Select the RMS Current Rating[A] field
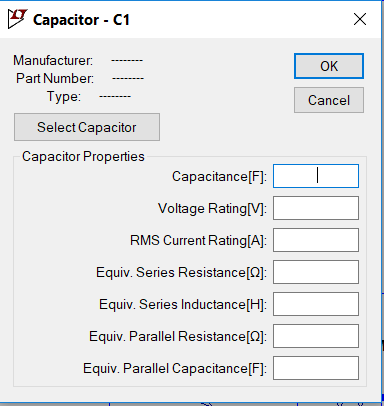 [x=316, y=240]
